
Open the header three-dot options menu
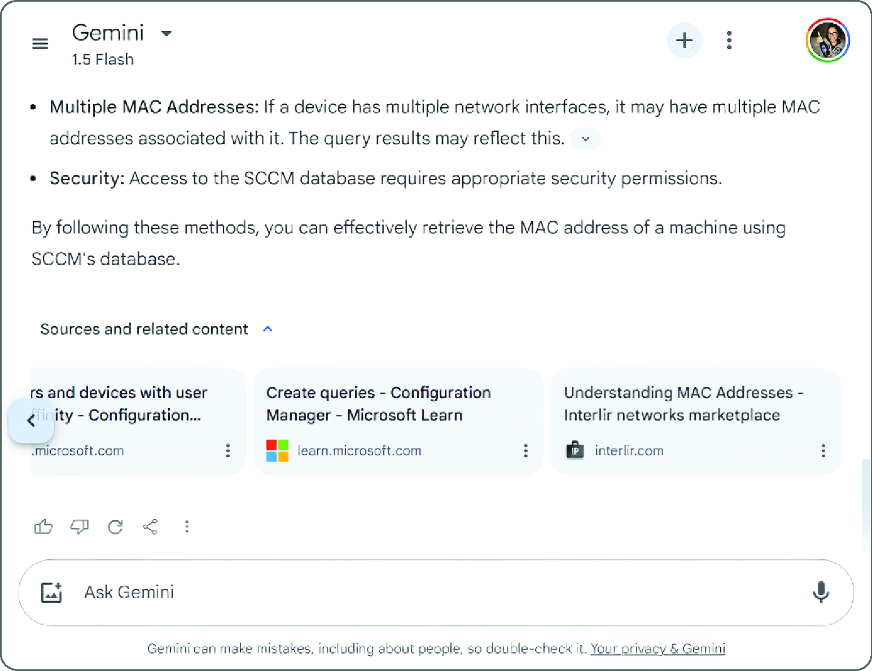coord(729,41)
